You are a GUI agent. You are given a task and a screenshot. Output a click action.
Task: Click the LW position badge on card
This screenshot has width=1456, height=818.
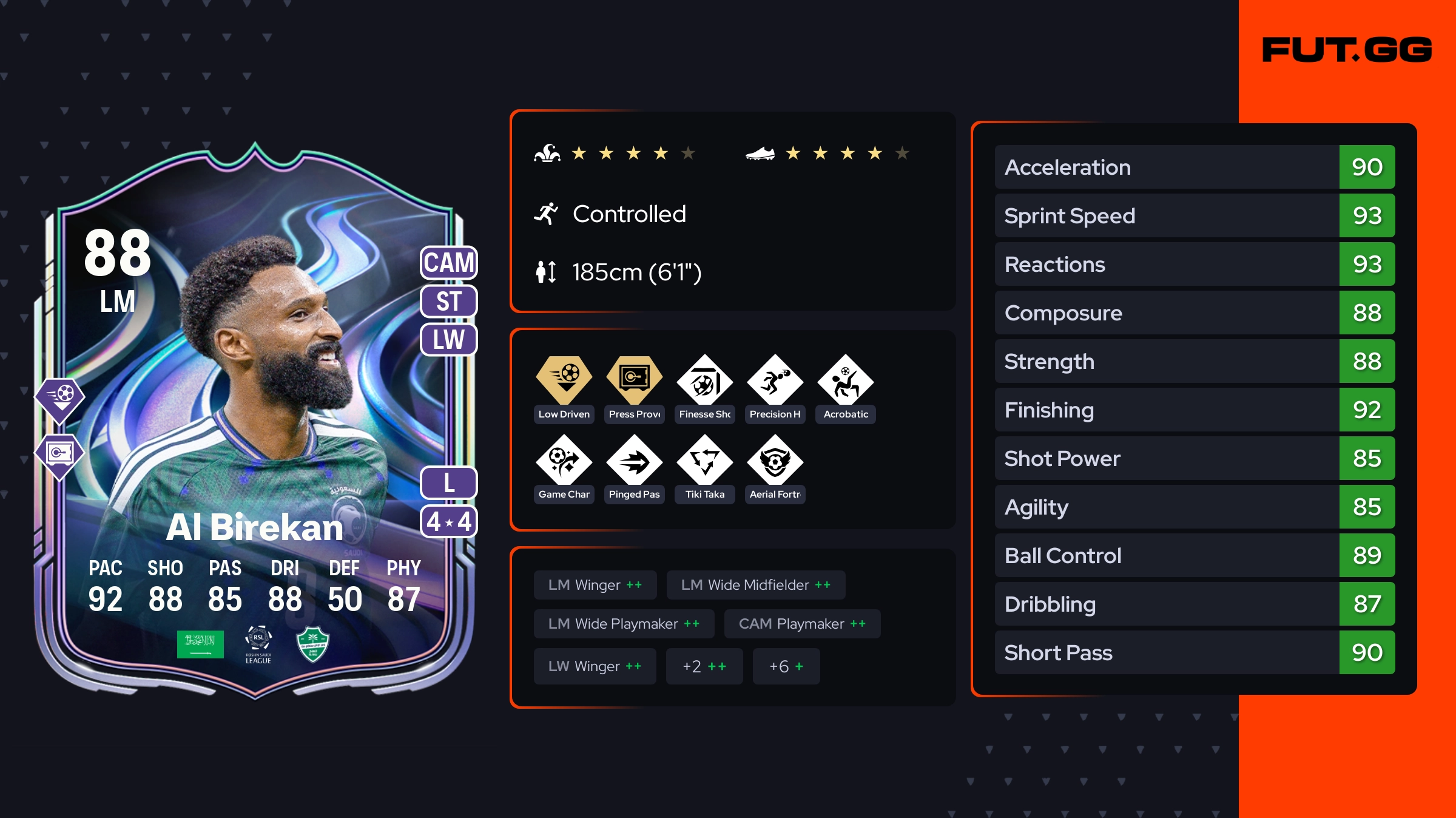coord(449,340)
